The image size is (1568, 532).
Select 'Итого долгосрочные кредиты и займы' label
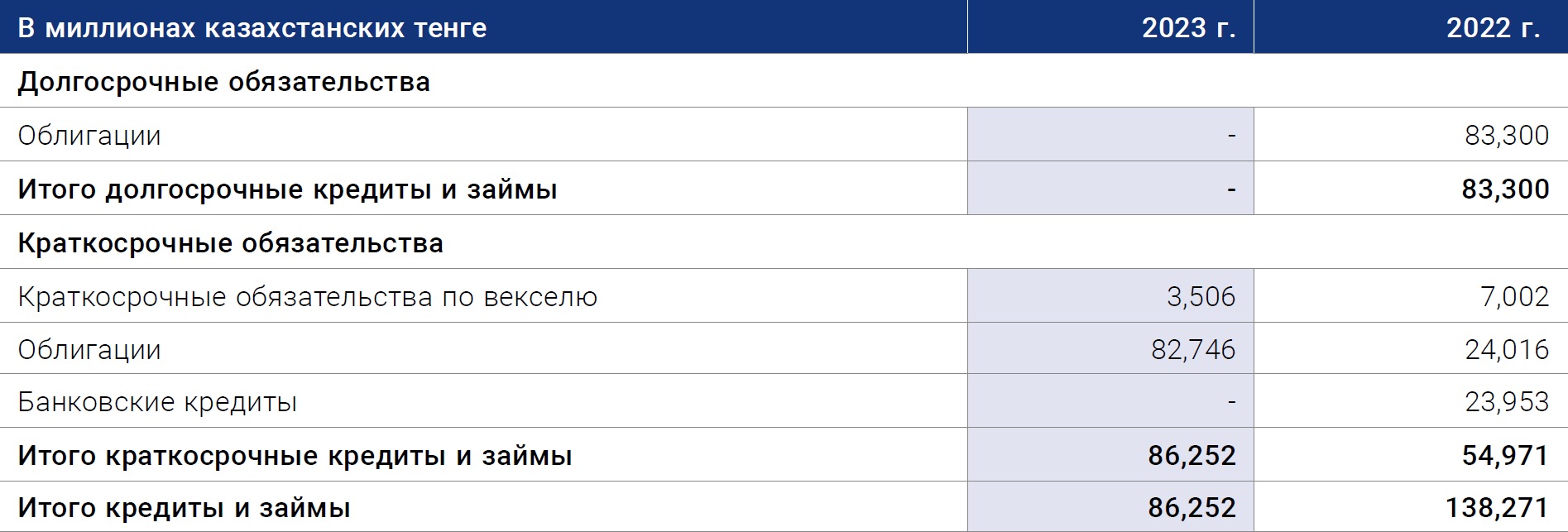coord(288,189)
